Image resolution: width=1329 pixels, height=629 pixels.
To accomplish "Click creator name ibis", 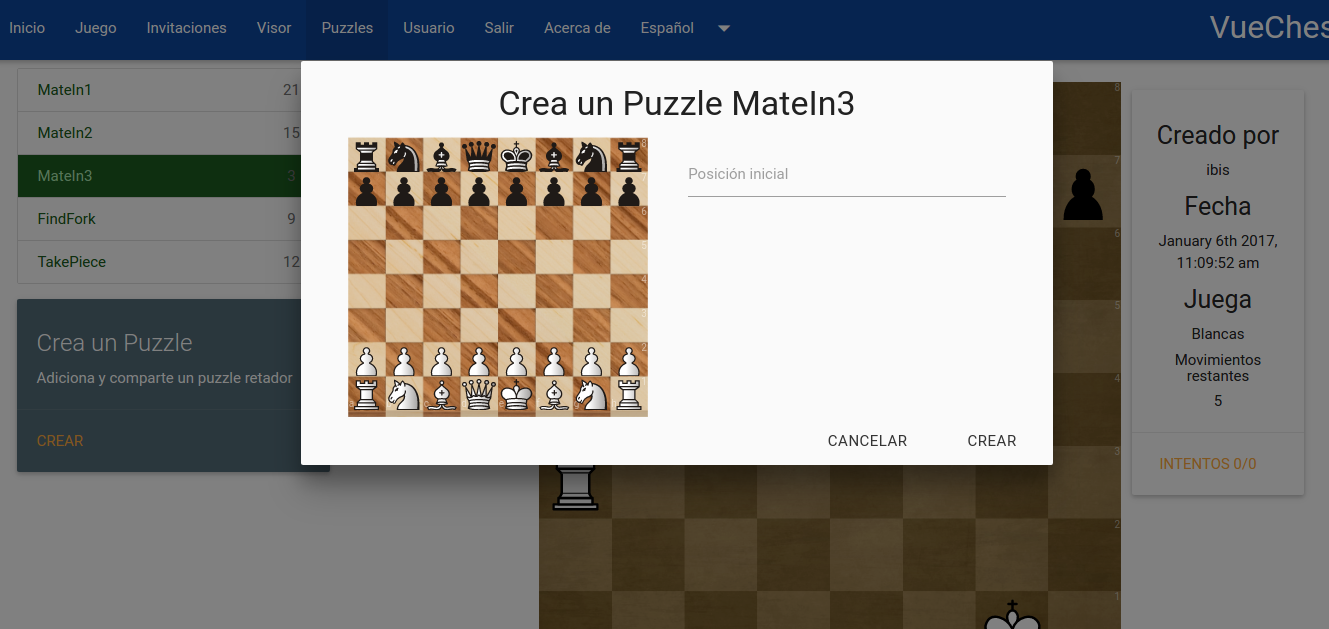I will pyautogui.click(x=1217, y=170).
